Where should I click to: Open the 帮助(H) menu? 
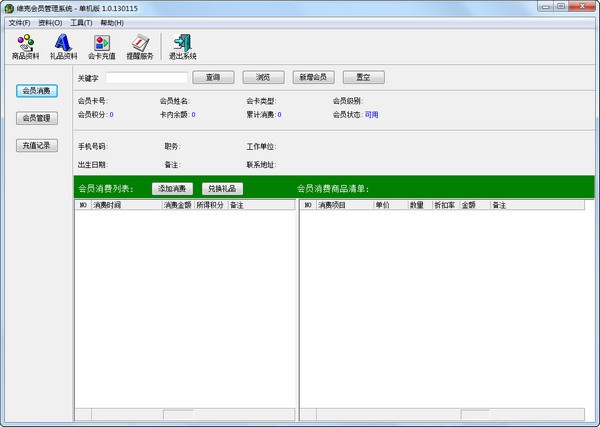tap(112, 22)
